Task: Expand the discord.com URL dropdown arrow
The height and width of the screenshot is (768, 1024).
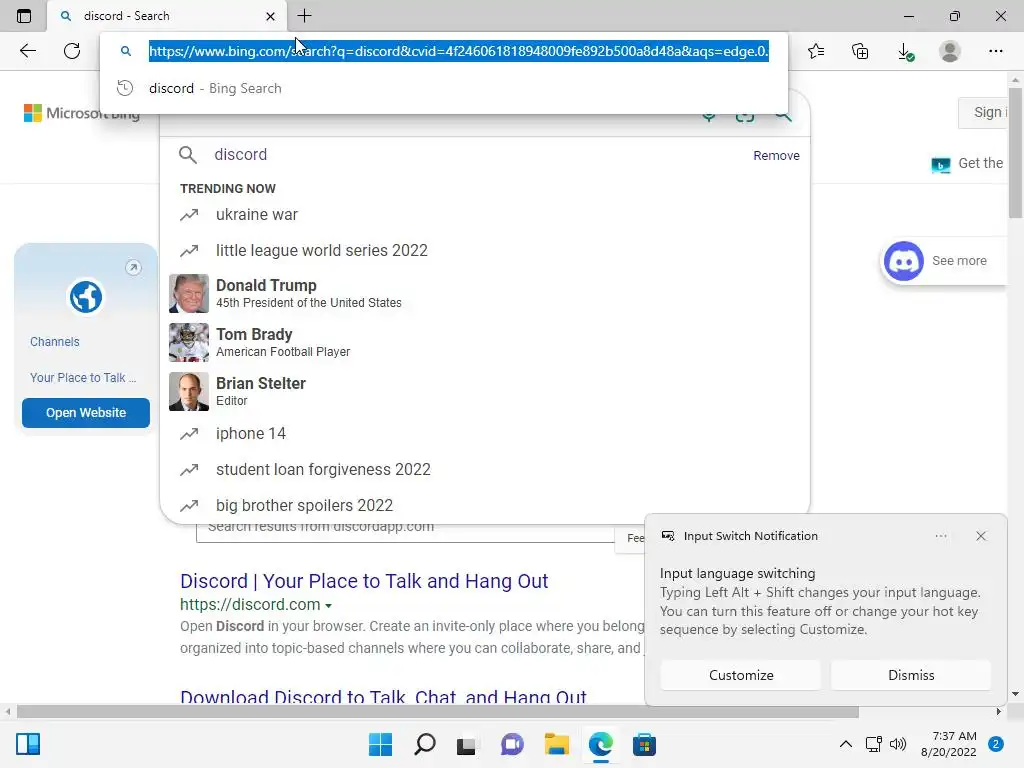Action: pyautogui.click(x=328, y=605)
